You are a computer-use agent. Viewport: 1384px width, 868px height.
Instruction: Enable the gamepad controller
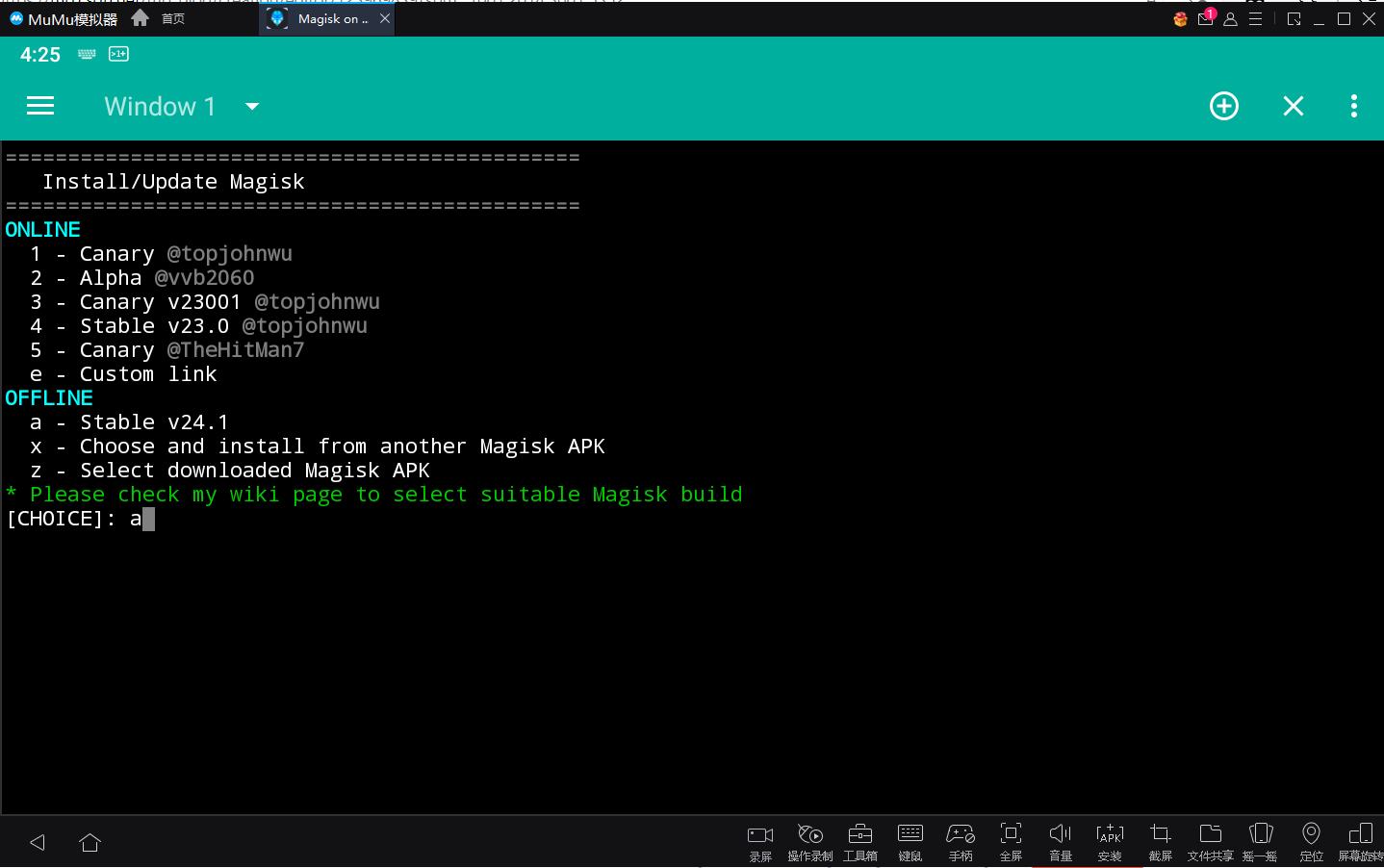tap(961, 839)
